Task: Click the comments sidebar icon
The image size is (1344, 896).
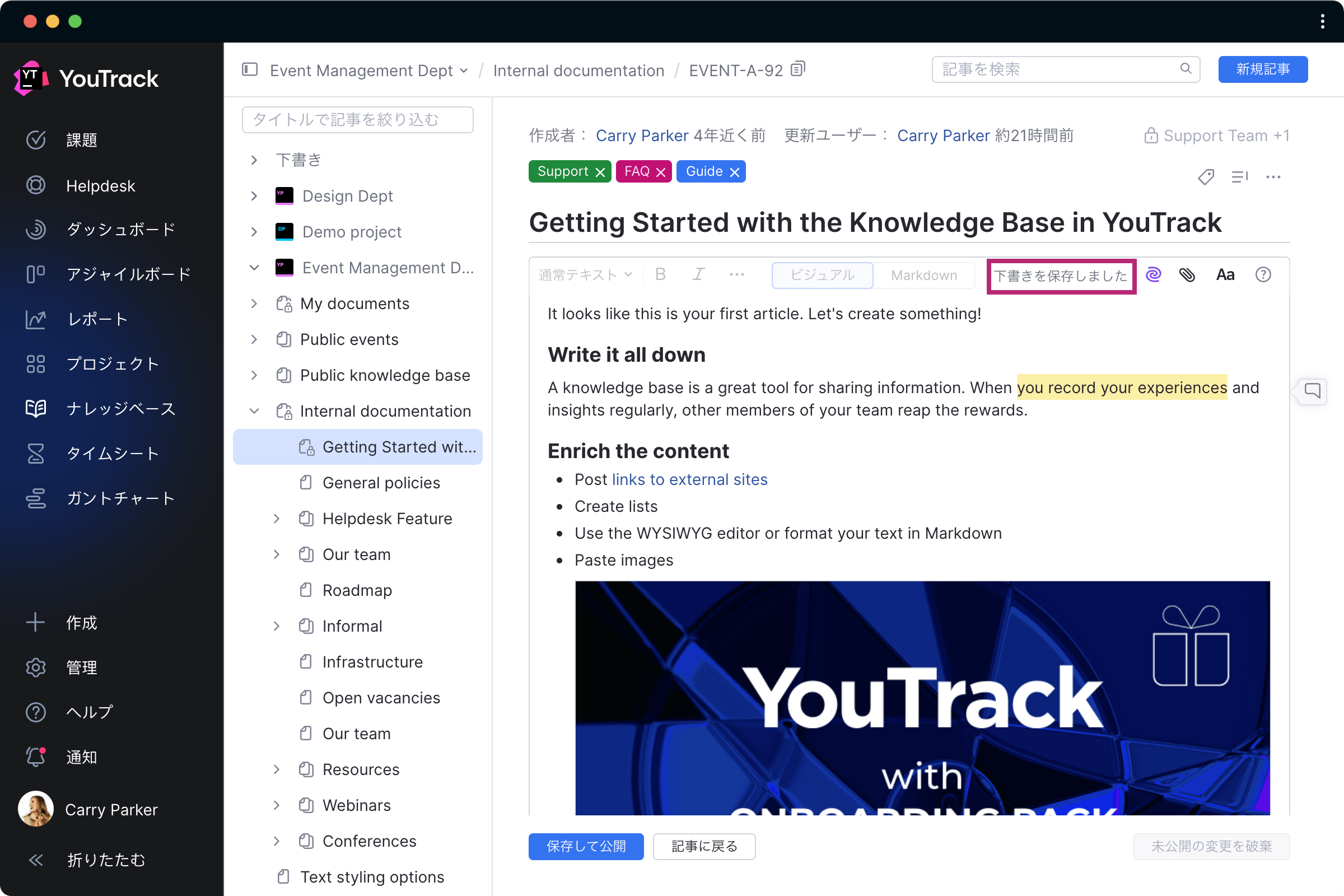Action: [x=1317, y=391]
